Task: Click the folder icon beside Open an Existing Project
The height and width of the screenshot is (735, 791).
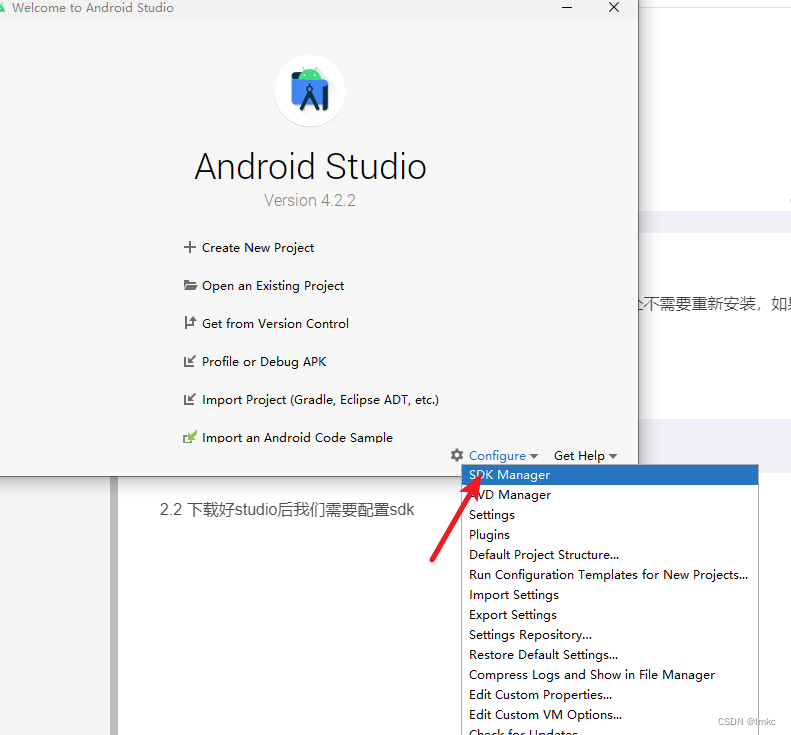Action: click(x=190, y=285)
